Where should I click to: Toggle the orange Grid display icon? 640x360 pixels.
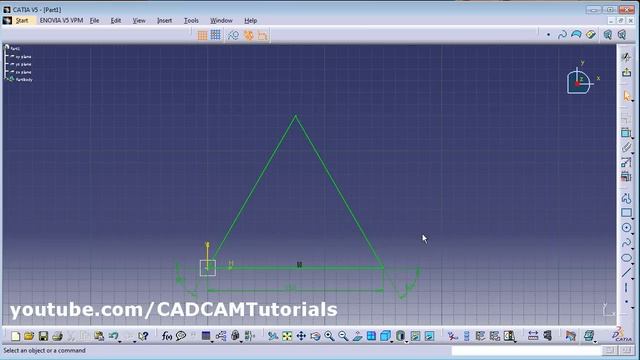(x=202, y=36)
